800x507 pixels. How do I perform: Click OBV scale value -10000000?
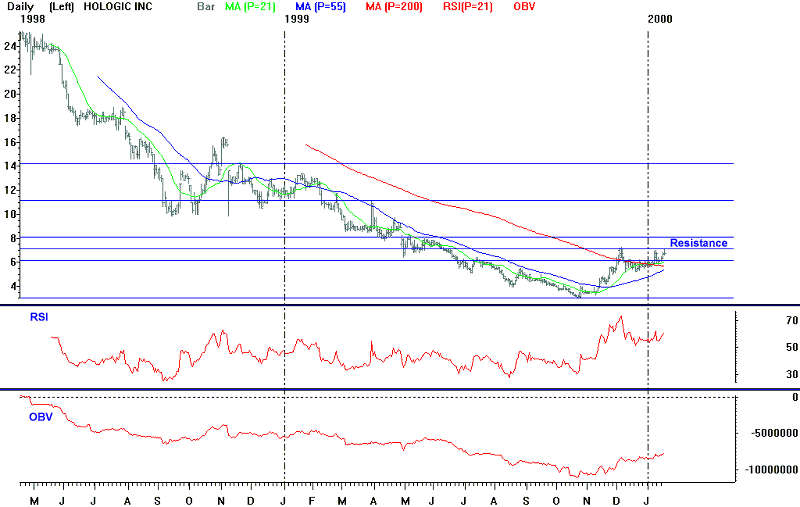771,469
